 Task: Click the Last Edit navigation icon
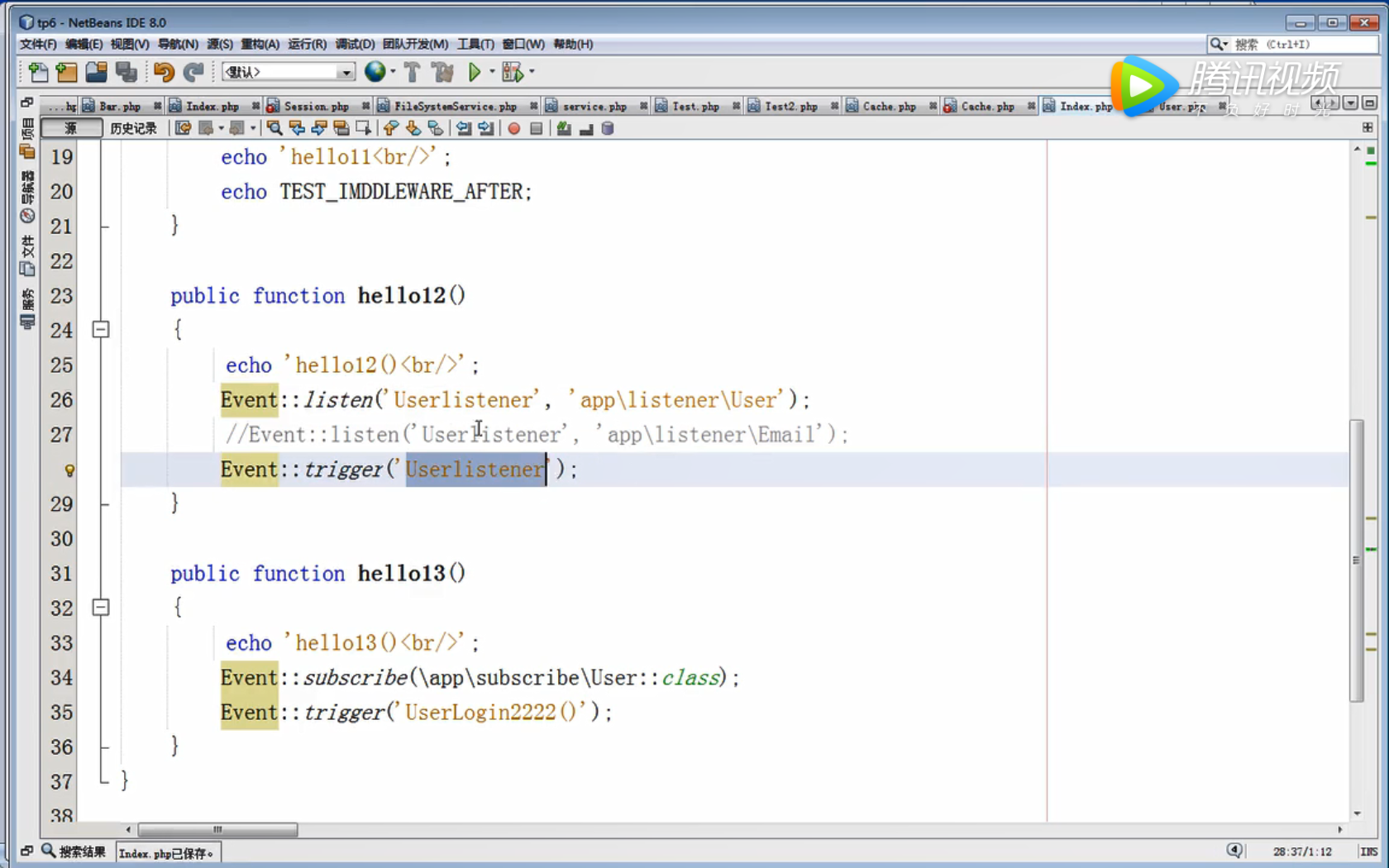(x=183, y=128)
